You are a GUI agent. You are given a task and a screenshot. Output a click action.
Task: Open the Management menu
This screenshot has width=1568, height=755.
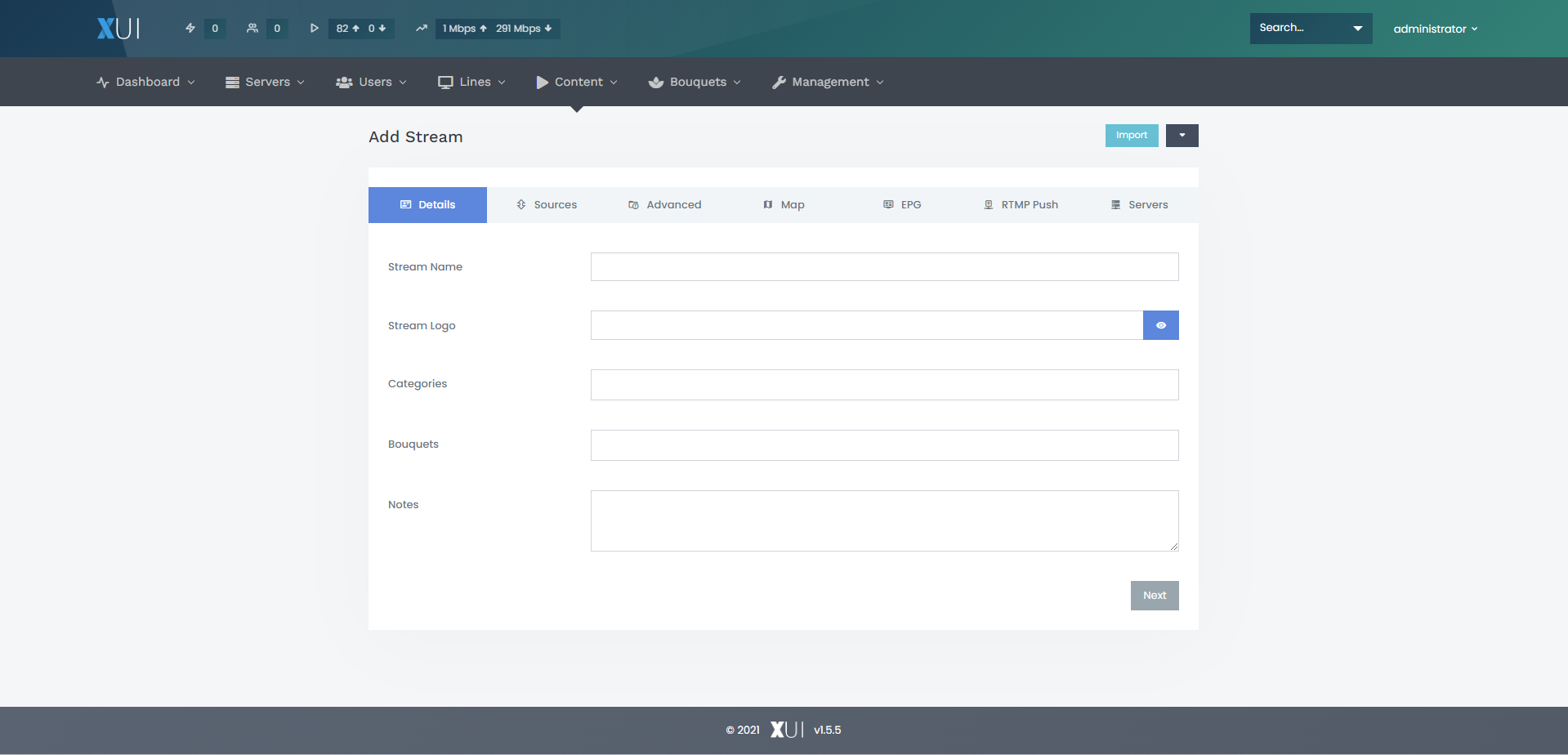click(x=828, y=82)
